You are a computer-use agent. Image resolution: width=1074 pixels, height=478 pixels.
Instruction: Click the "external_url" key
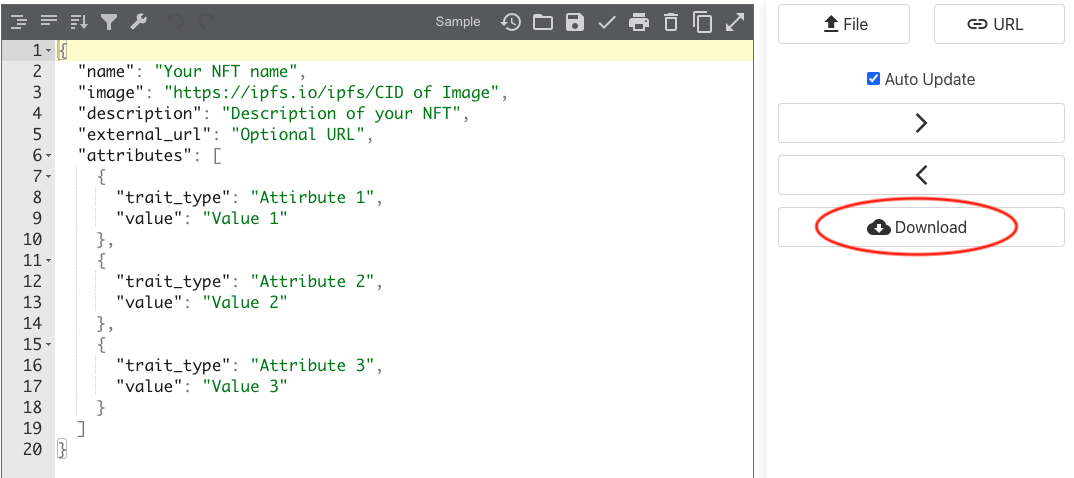pos(145,134)
